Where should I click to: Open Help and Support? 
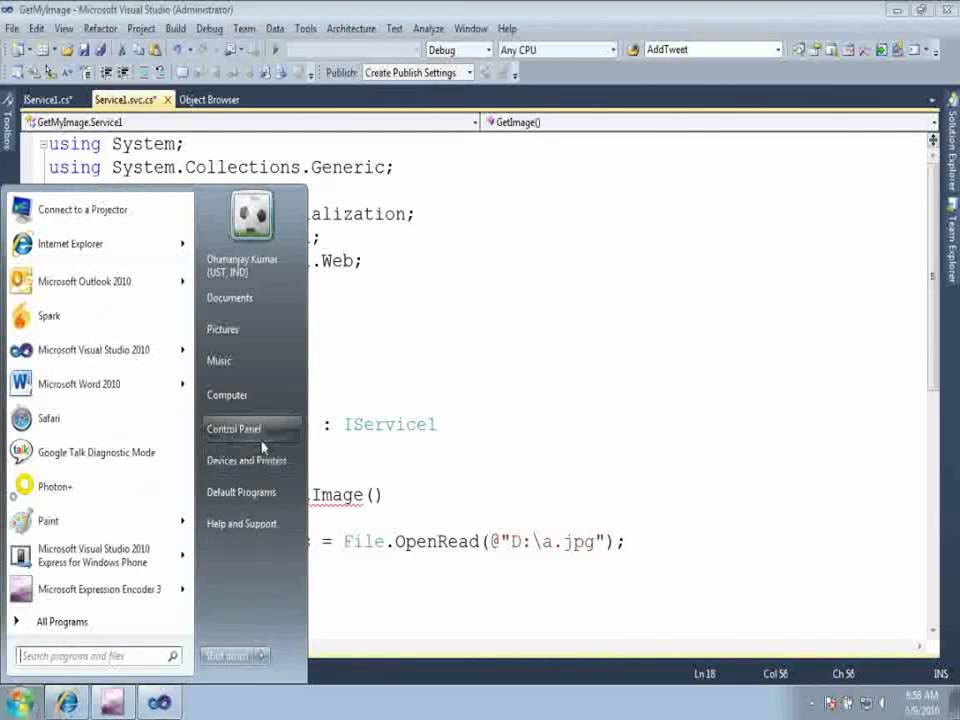click(241, 524)
